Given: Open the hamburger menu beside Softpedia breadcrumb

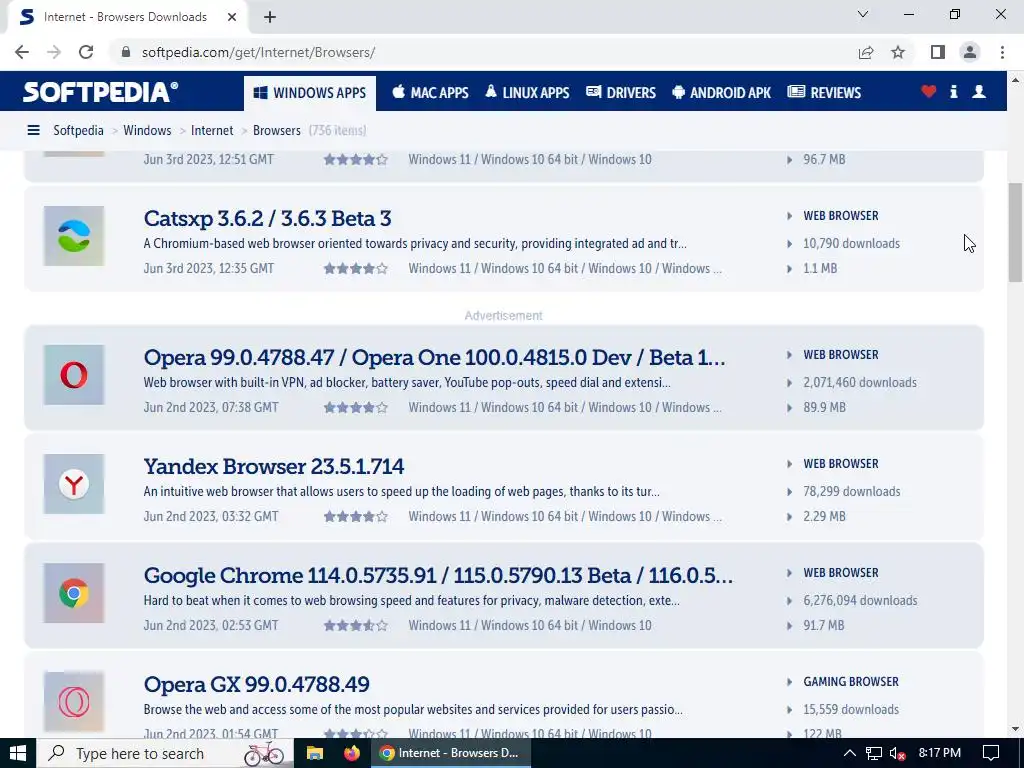Looking at the screenshot, I should point(33,131).
